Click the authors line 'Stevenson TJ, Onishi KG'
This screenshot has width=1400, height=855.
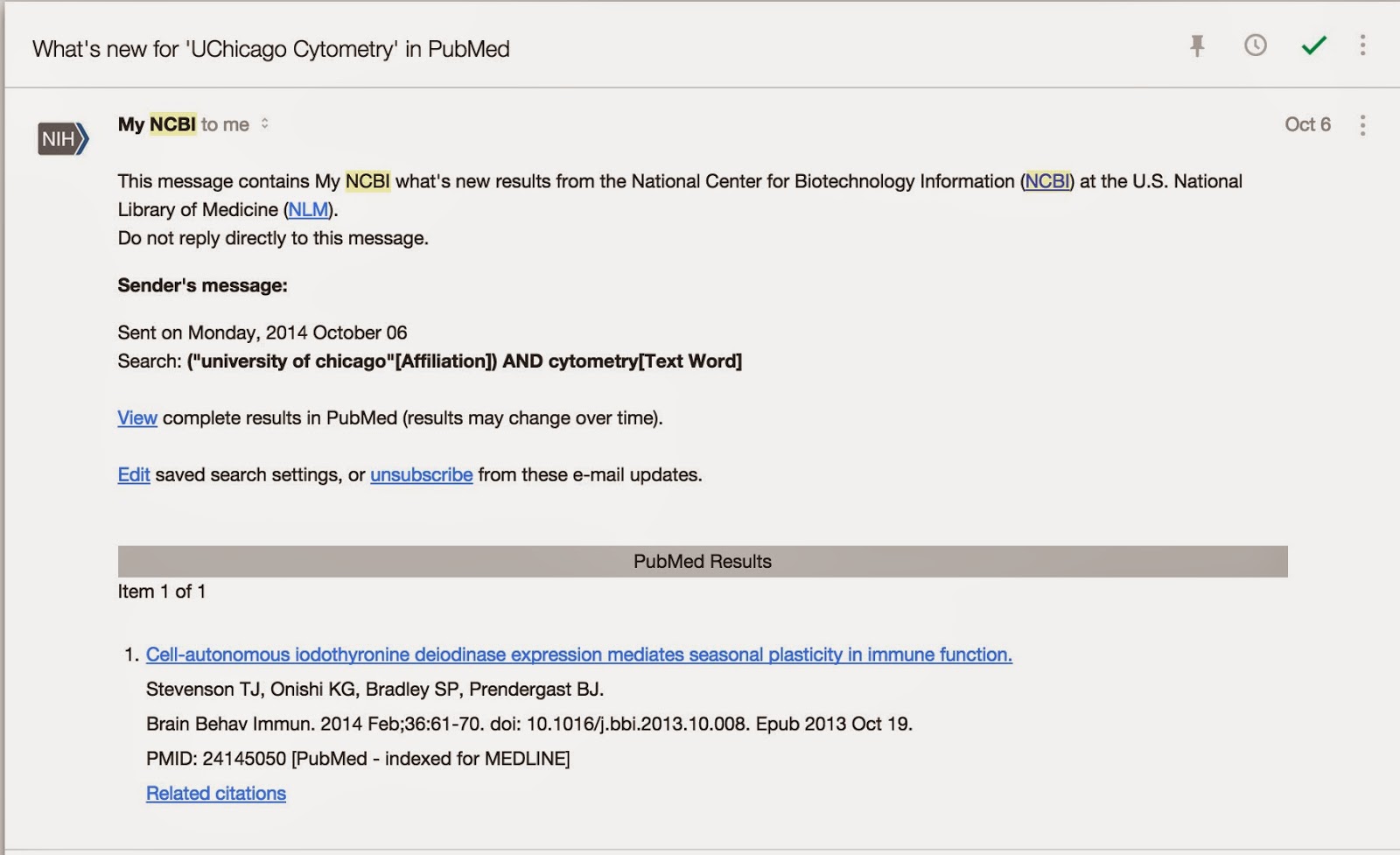[374, 690]
